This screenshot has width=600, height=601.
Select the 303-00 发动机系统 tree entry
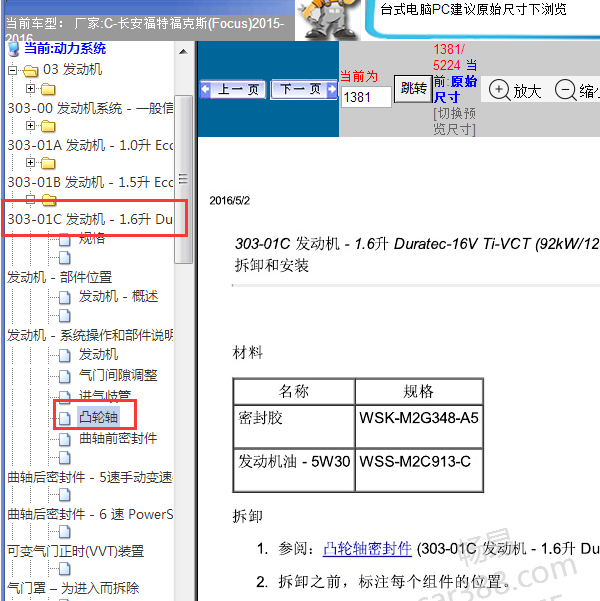[x=90, y=108]
